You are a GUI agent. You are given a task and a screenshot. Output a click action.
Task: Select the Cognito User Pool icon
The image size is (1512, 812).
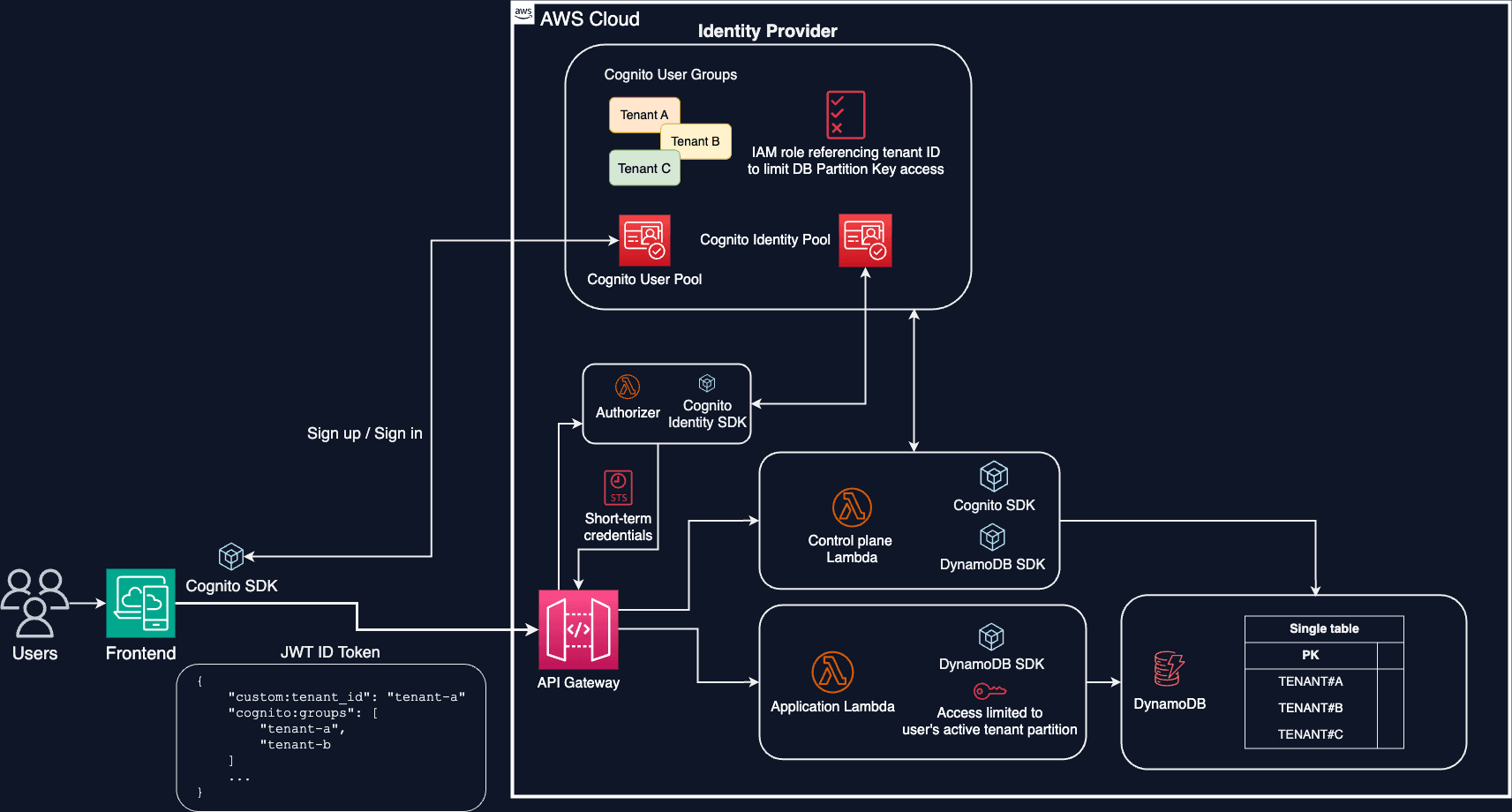pyautogui.click(x=644, y=240)
